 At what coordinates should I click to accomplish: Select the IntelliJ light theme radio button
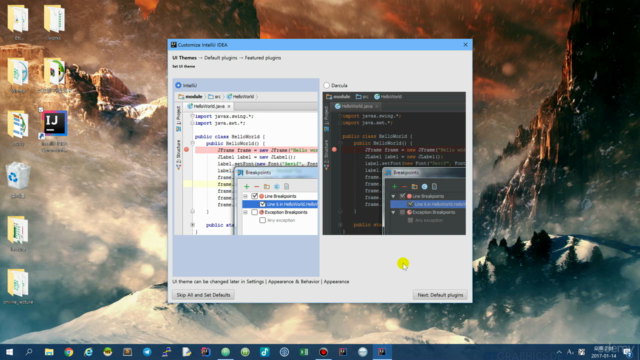pos(178,85)
